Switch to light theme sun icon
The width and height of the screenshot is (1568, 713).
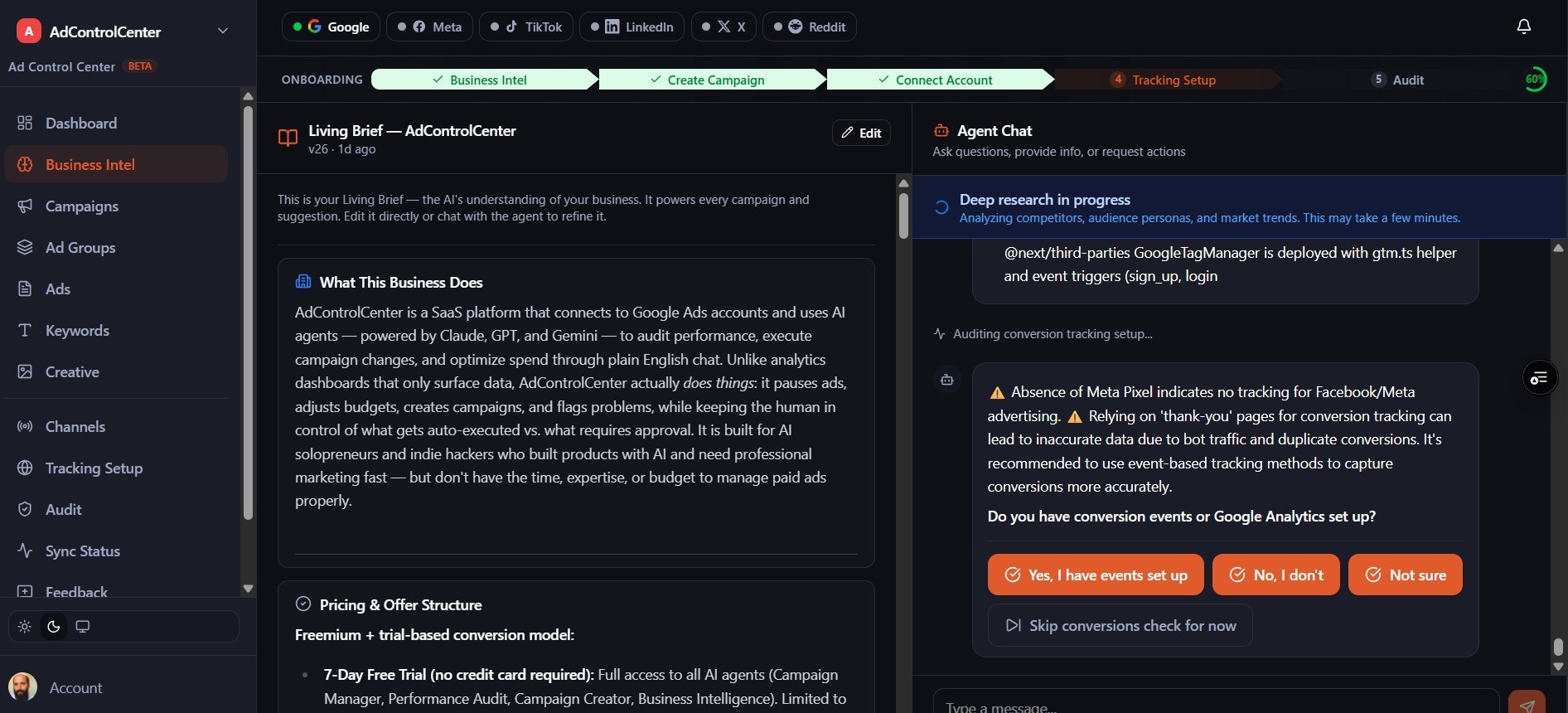(x=25, y=627)
